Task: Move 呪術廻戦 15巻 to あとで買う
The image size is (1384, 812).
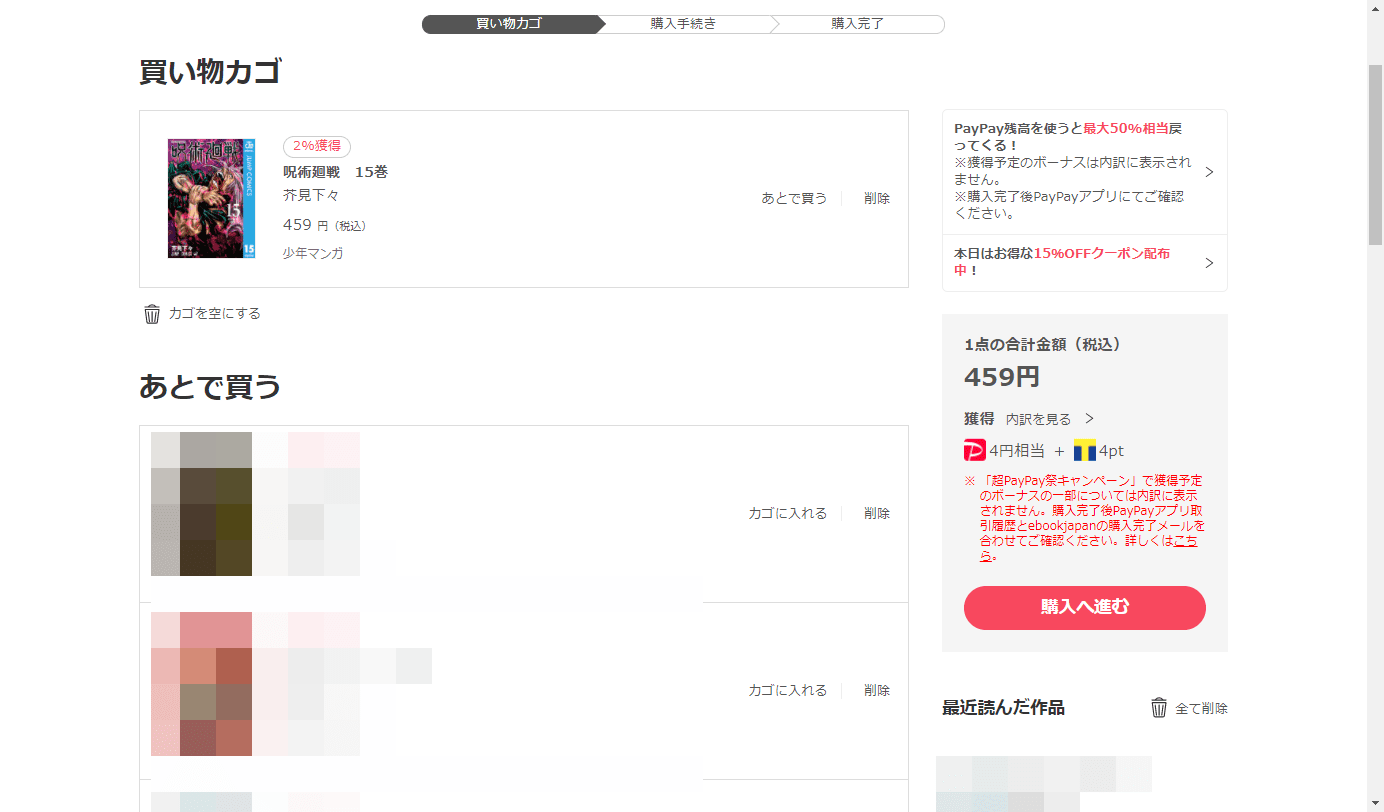Action: 795,199
